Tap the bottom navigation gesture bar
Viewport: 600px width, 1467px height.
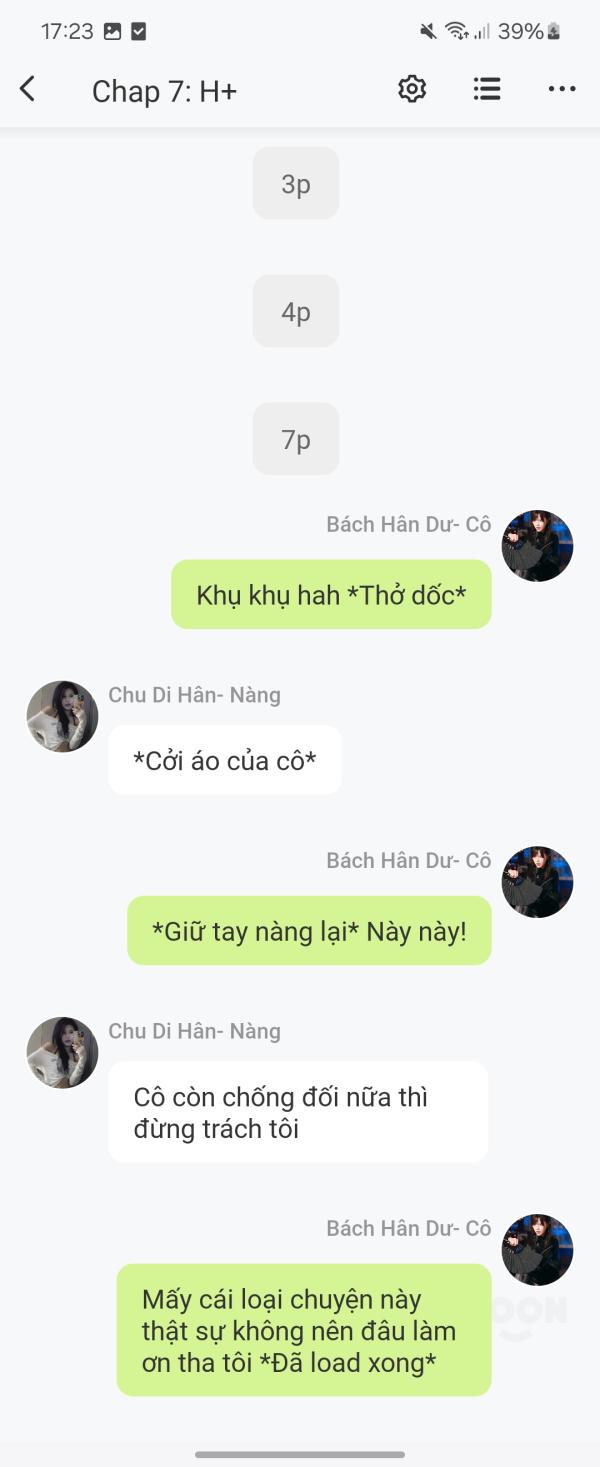coord(300,1454)
